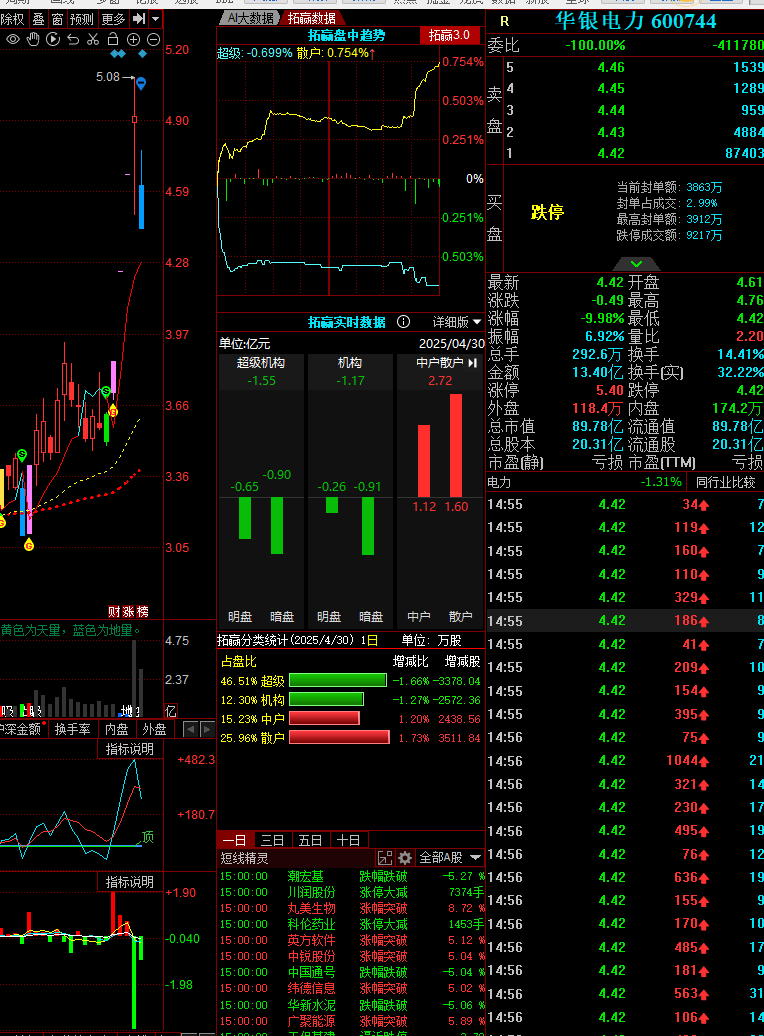Image resolution: width=764 pixels, height=1036 pixels.
Task: Click the 拓赢3.0 red button
Action: [449, 35]
